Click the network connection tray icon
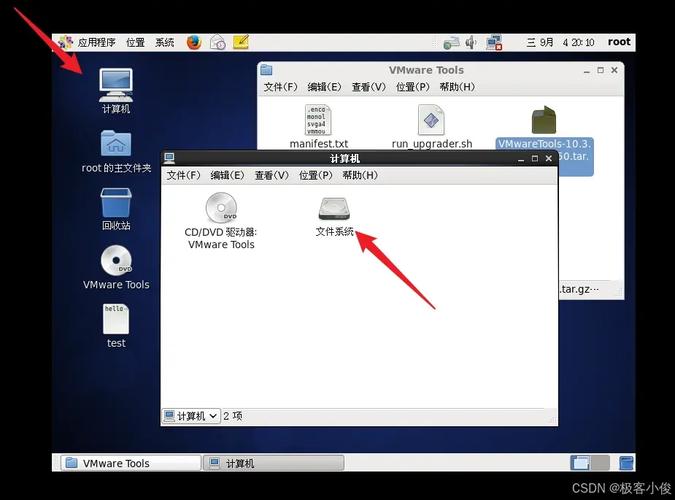 tap(494, 43)
